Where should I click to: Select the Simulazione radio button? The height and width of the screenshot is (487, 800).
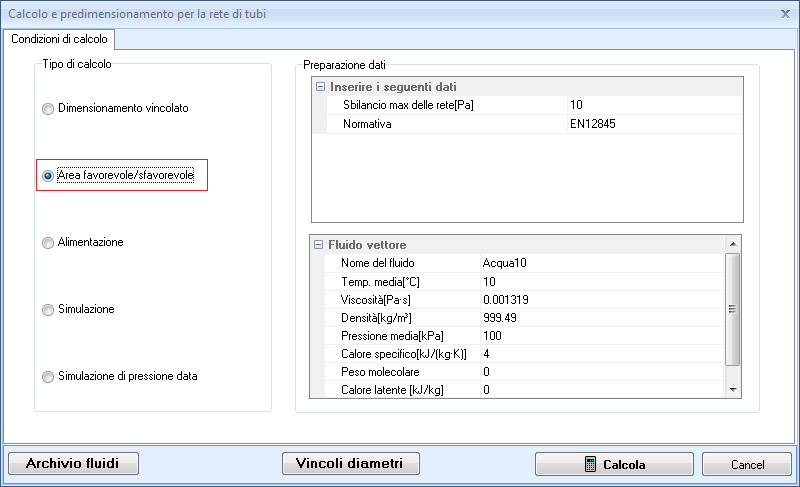pos(48,310)
